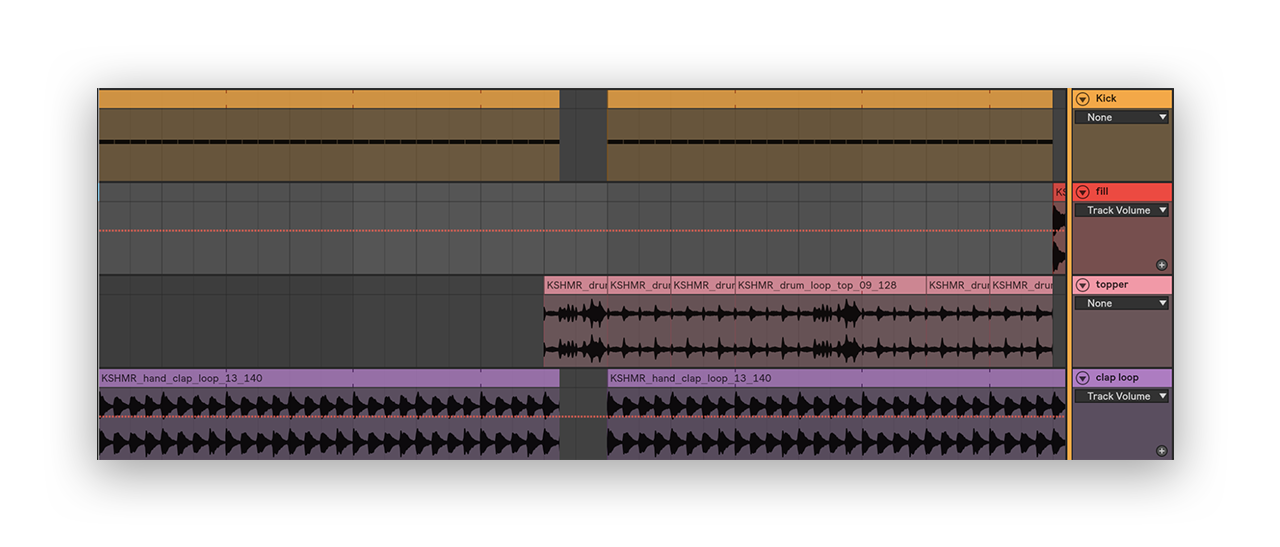Screen dimensions: 1280x547
Task: Fold the Kick track with its triangle
Action: pos(1083,99)
